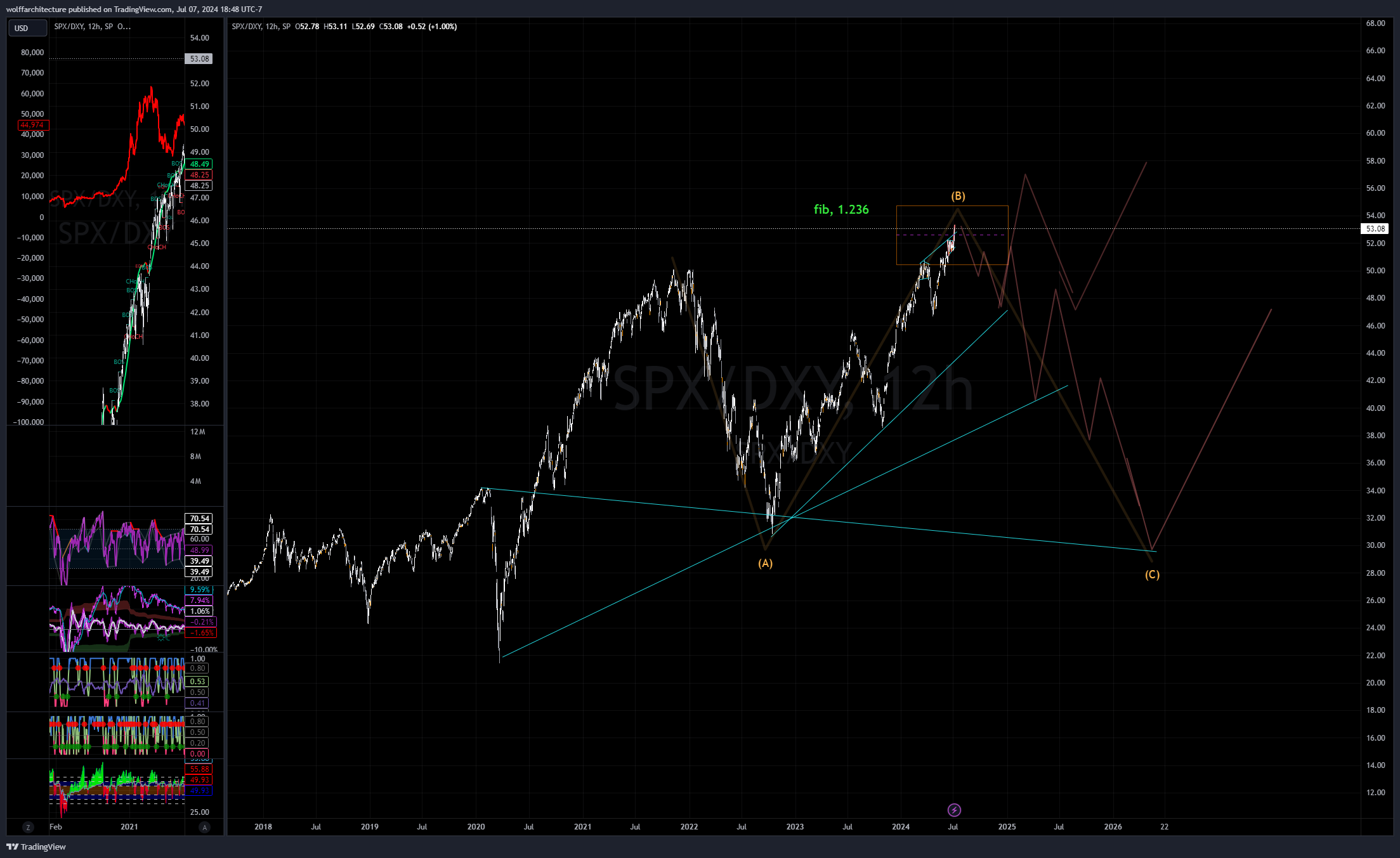Click the 12M volume axis label
Viewport: 1400px width, 858px height.
pos(198,432)
